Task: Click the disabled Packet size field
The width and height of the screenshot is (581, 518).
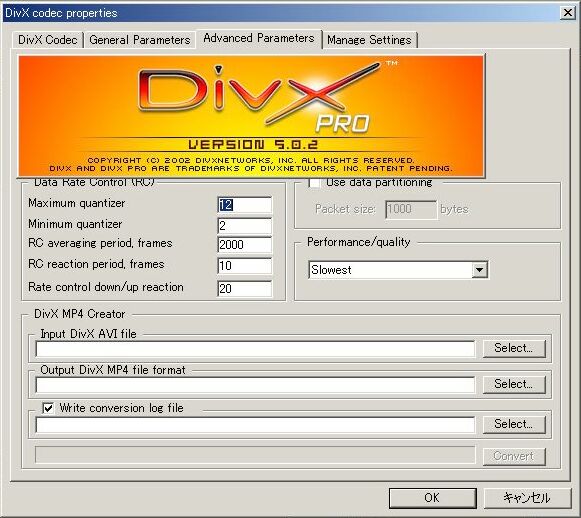Action: (x=411, y=209)
